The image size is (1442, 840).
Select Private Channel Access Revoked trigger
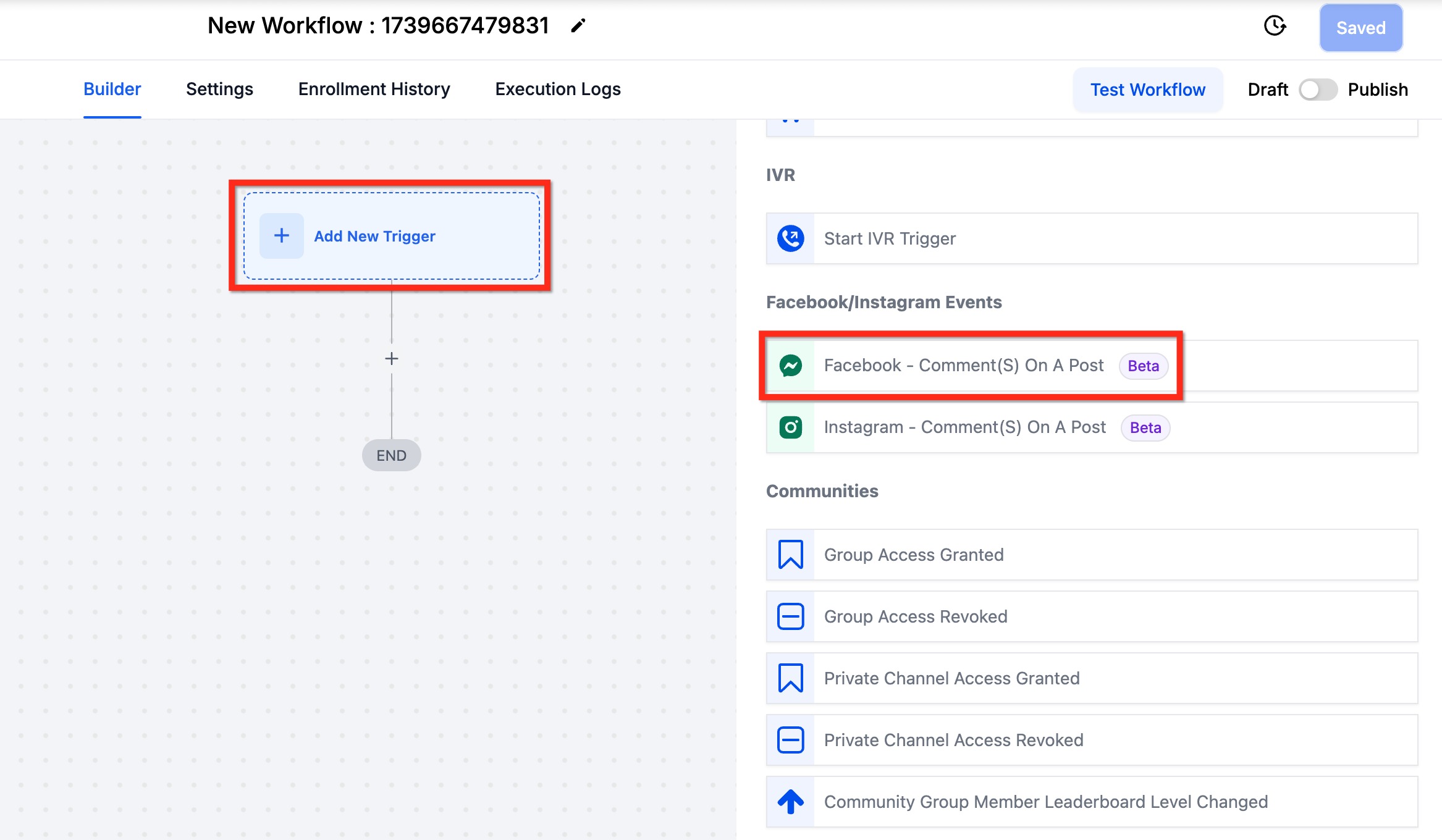pos(953,740)
